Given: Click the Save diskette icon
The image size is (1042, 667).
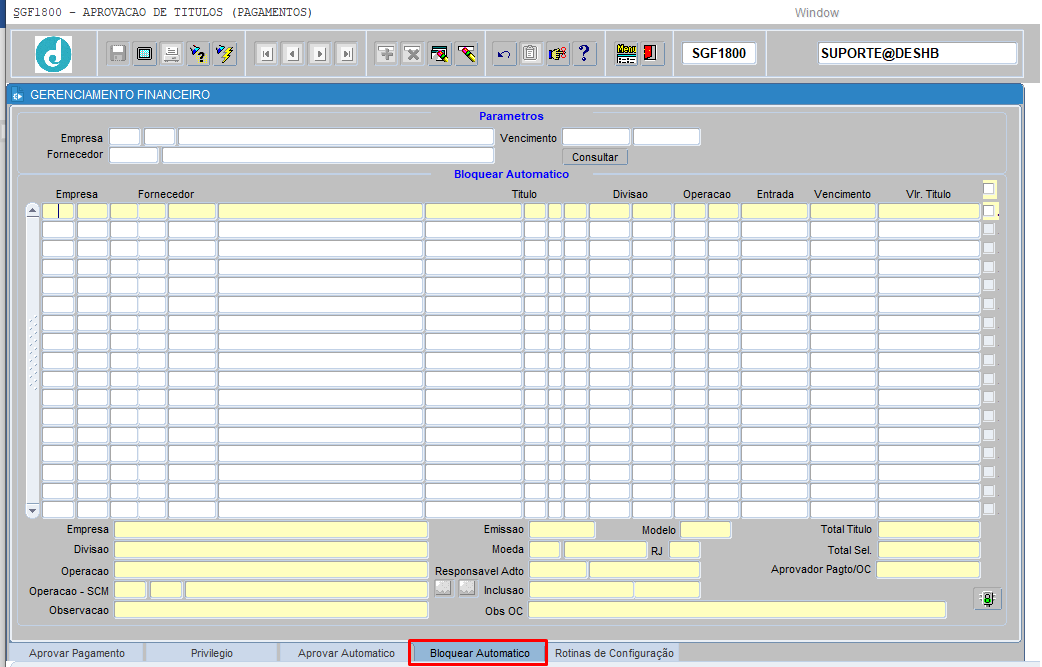Looking at the screenshot, I should click(118, 54).
